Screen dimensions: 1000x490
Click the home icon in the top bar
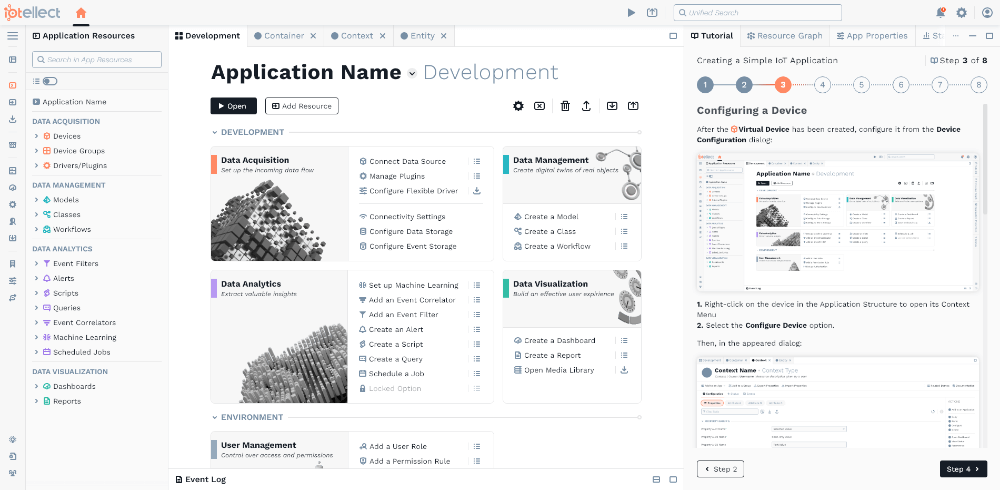tap(81, 12)
